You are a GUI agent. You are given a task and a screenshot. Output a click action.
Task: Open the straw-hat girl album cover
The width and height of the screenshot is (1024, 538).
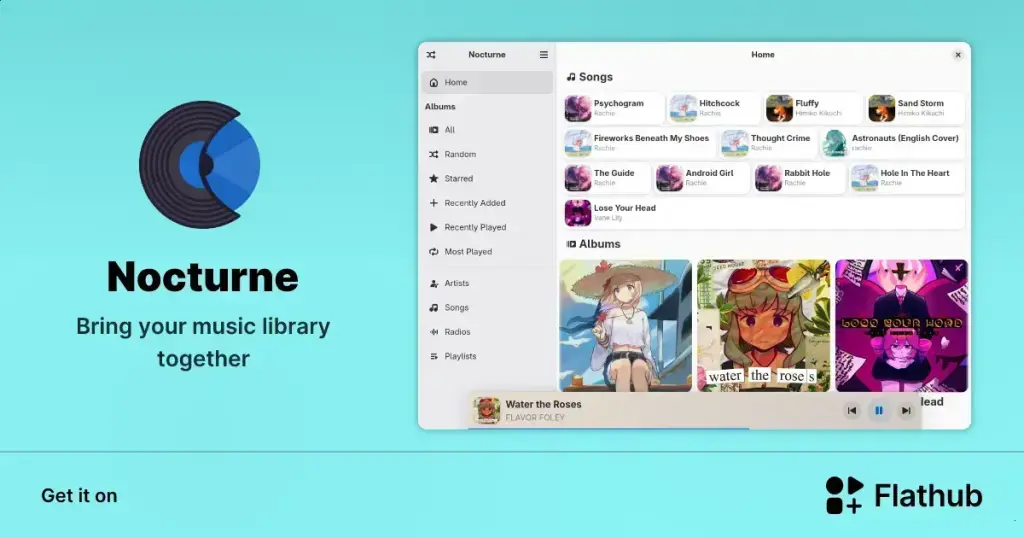(626, 326)
